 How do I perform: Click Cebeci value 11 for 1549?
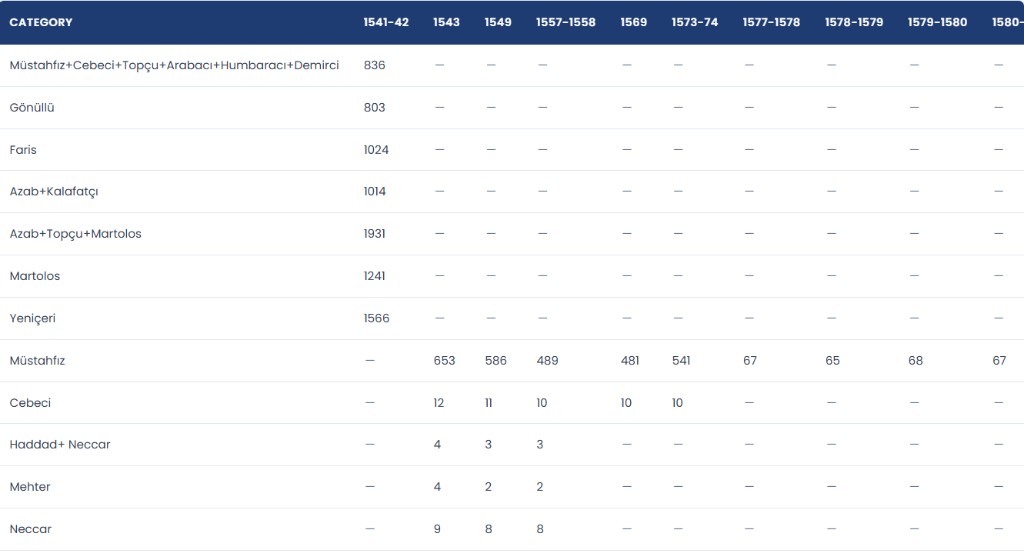(x=488, y=403)
